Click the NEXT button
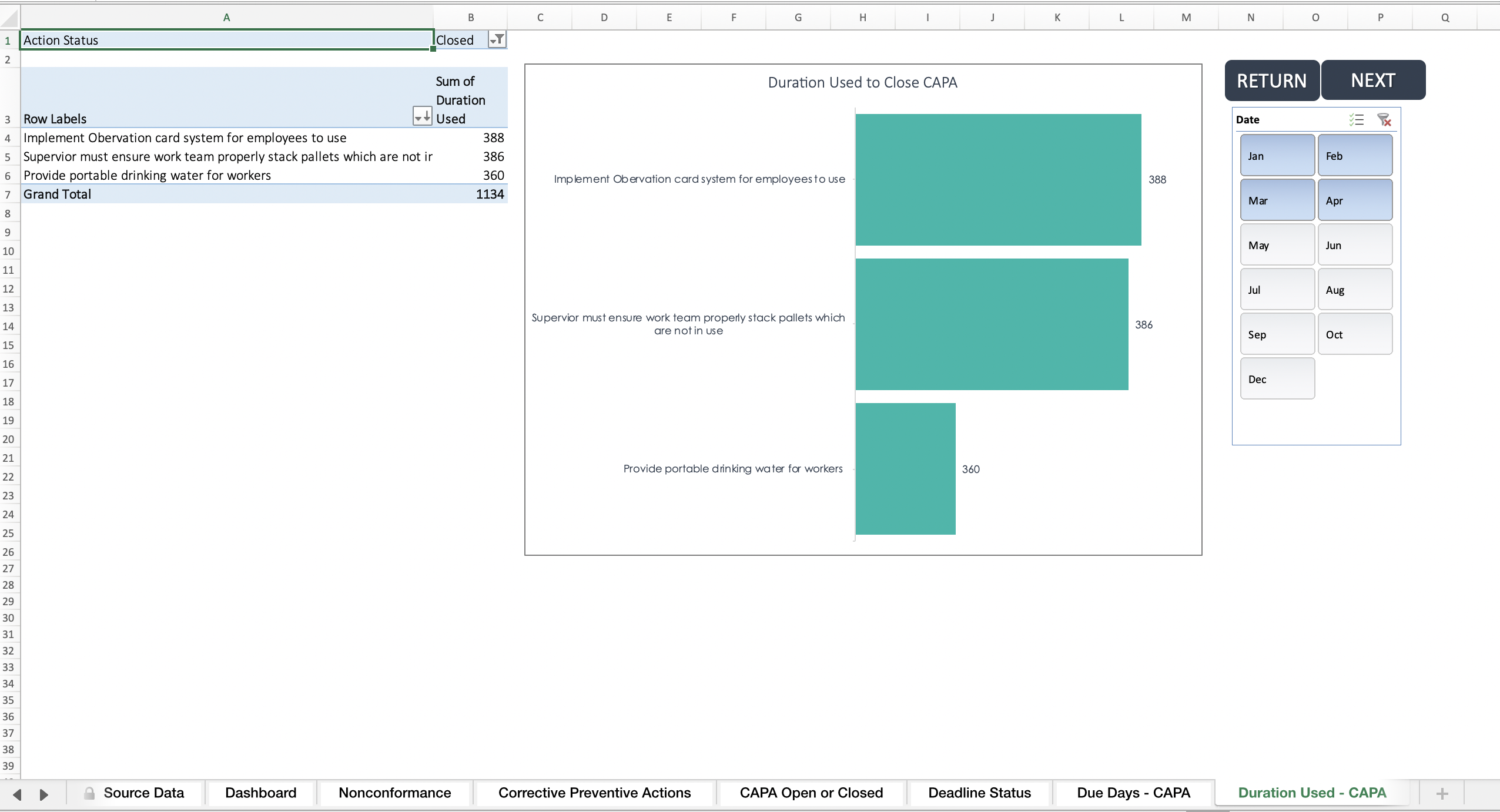Viewport: 1500px width, 812px height. coord(1372,80)
